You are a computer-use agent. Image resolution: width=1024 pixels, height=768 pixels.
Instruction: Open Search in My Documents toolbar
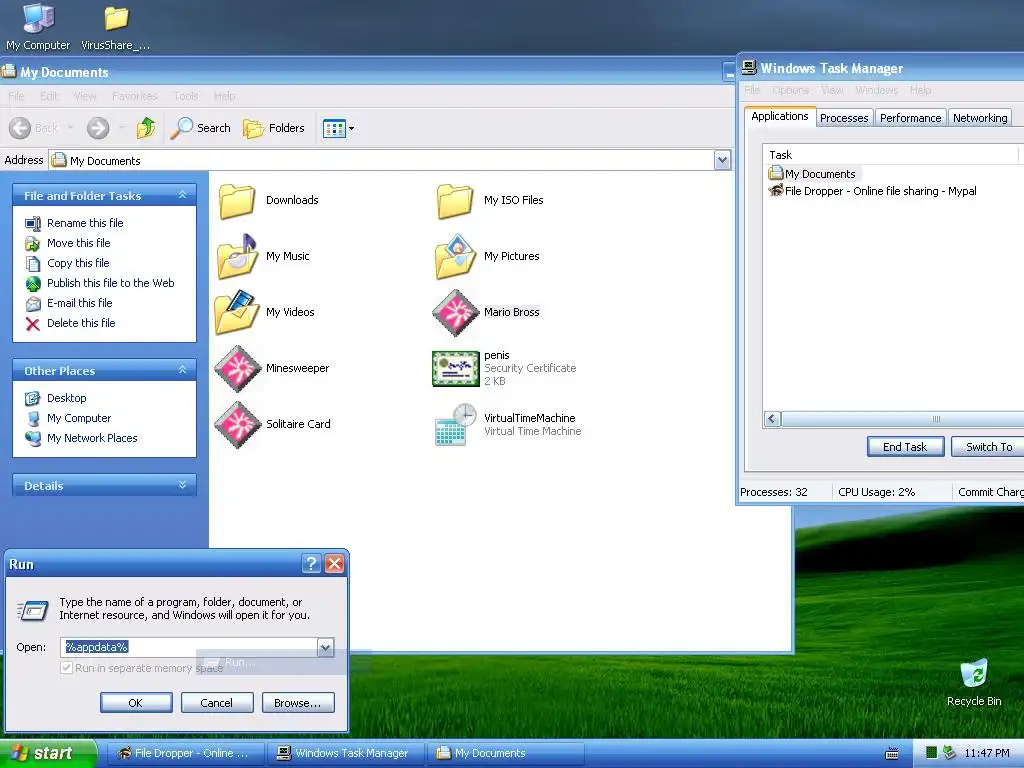(x=200, y=128)
